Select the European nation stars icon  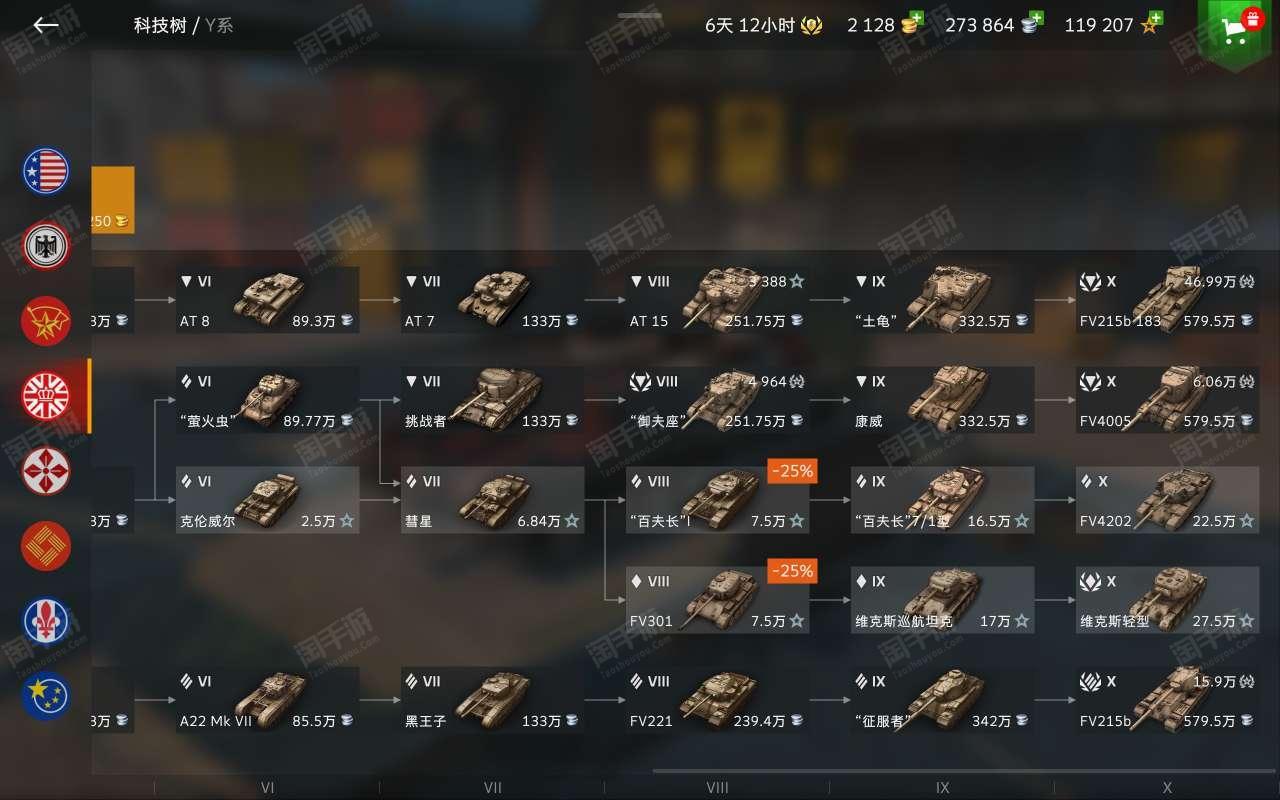[46, 696]
